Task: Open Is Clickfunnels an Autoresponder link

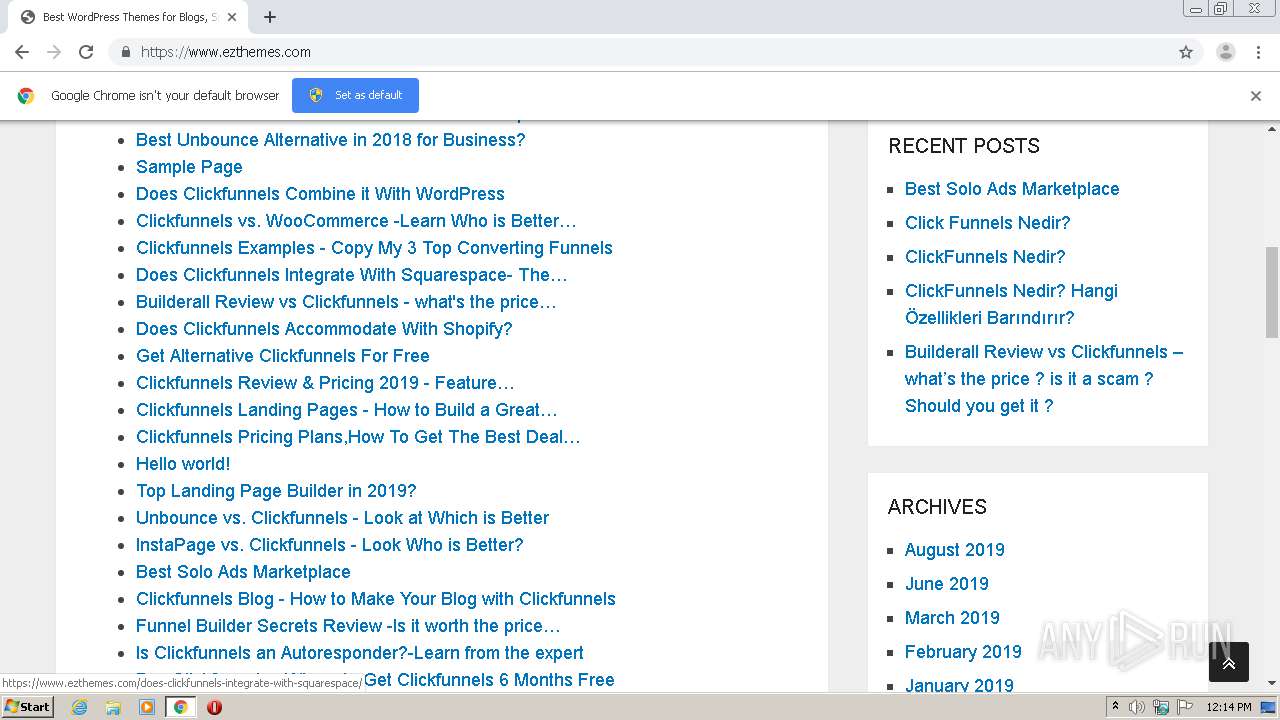Action: click(x=359, y=653)
